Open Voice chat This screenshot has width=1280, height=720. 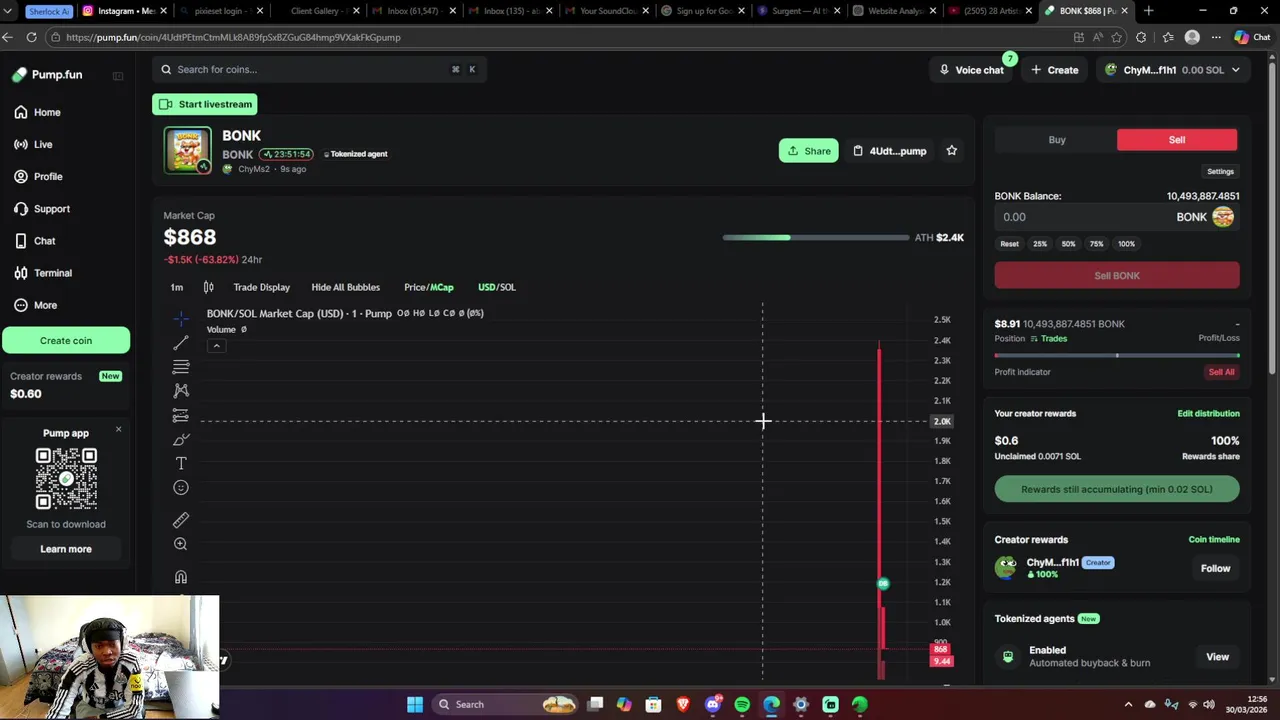coord(971,70)
